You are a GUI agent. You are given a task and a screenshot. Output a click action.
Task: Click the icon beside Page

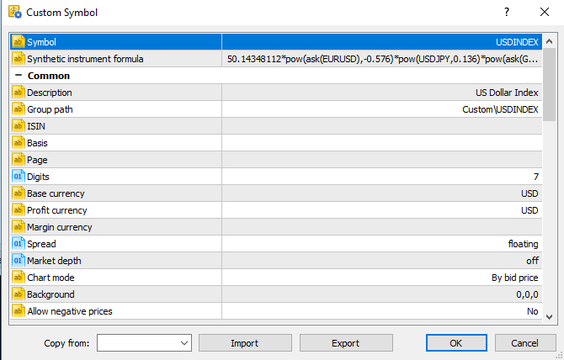tap(18, 160)
